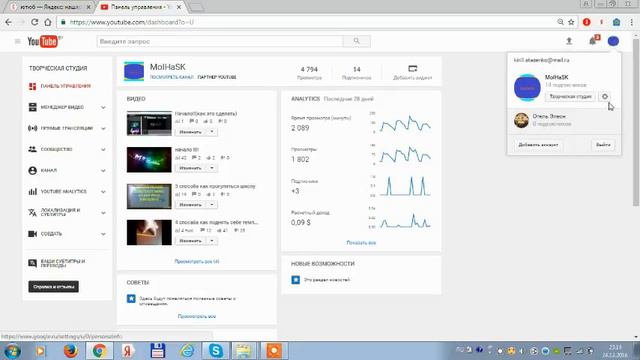Image resolution: width=640 pixels, height=360 pixels.
Task: Click Add account button
Action: 538,144
